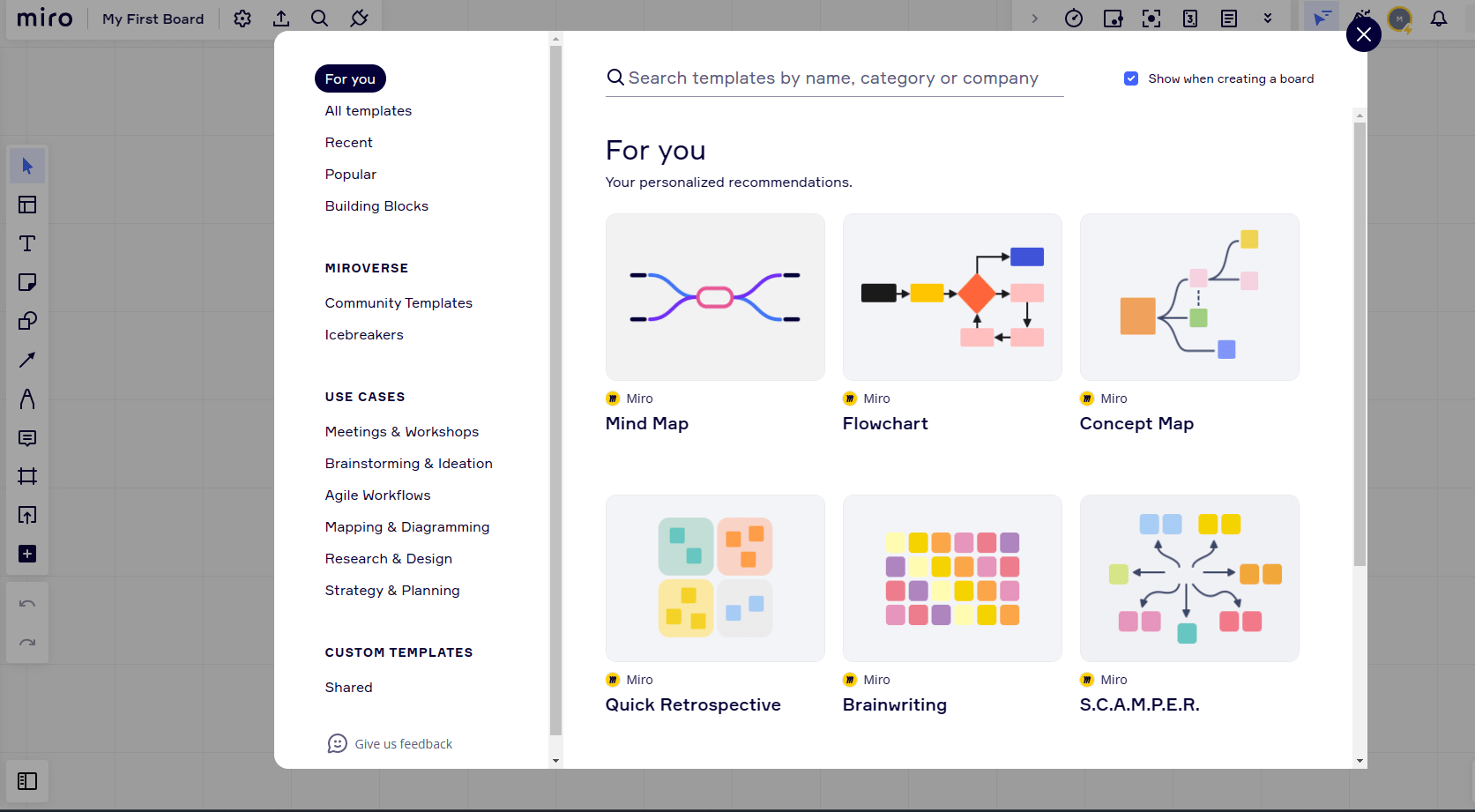
Task: Select the sticky note tool
Action: [27, 282]
